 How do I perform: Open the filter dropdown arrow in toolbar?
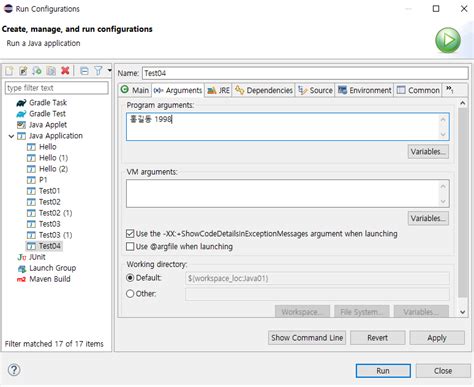pyautogui.click(x=109, y=70)
